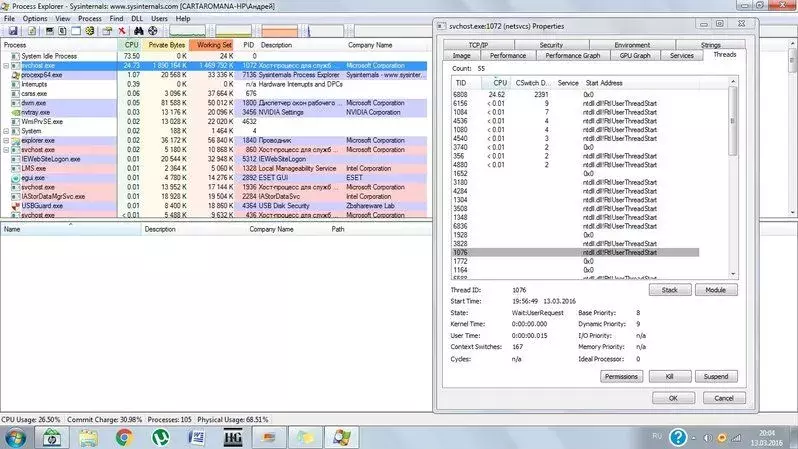Switch to the Services tab
This screenshot has height=449, width=798.
(x=681, y=55)
